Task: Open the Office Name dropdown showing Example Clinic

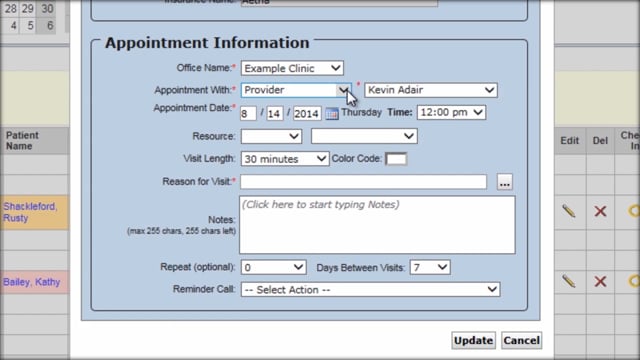Action: [x=292, y=68]
